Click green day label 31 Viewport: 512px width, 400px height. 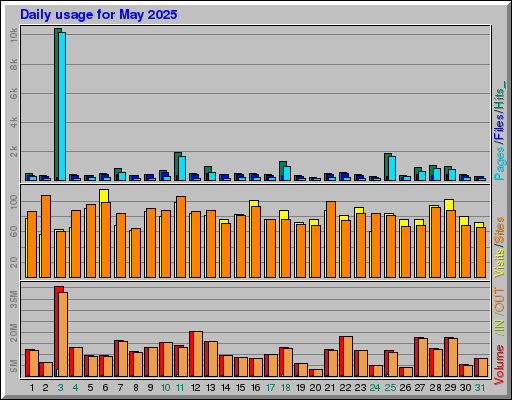480,388
